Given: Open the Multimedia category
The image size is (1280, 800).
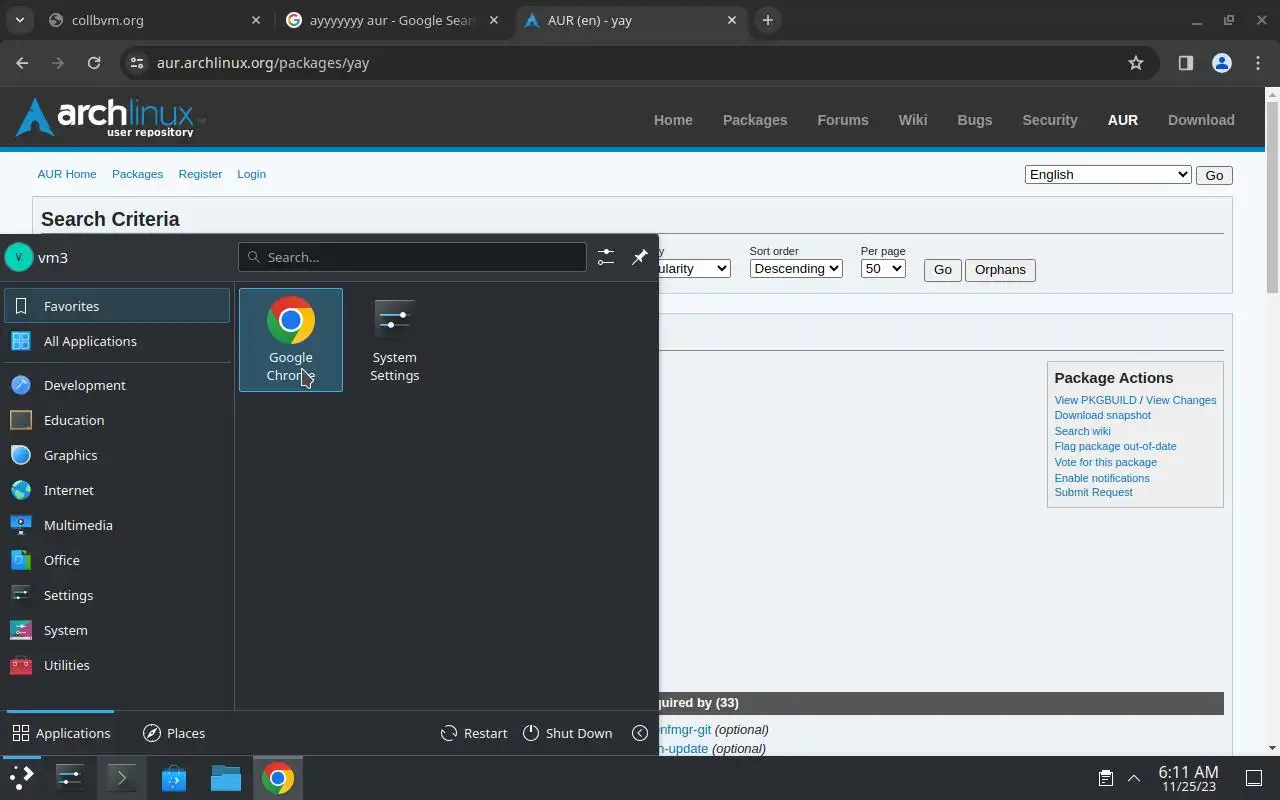Looking at the screenshot, I should point(117,525).
